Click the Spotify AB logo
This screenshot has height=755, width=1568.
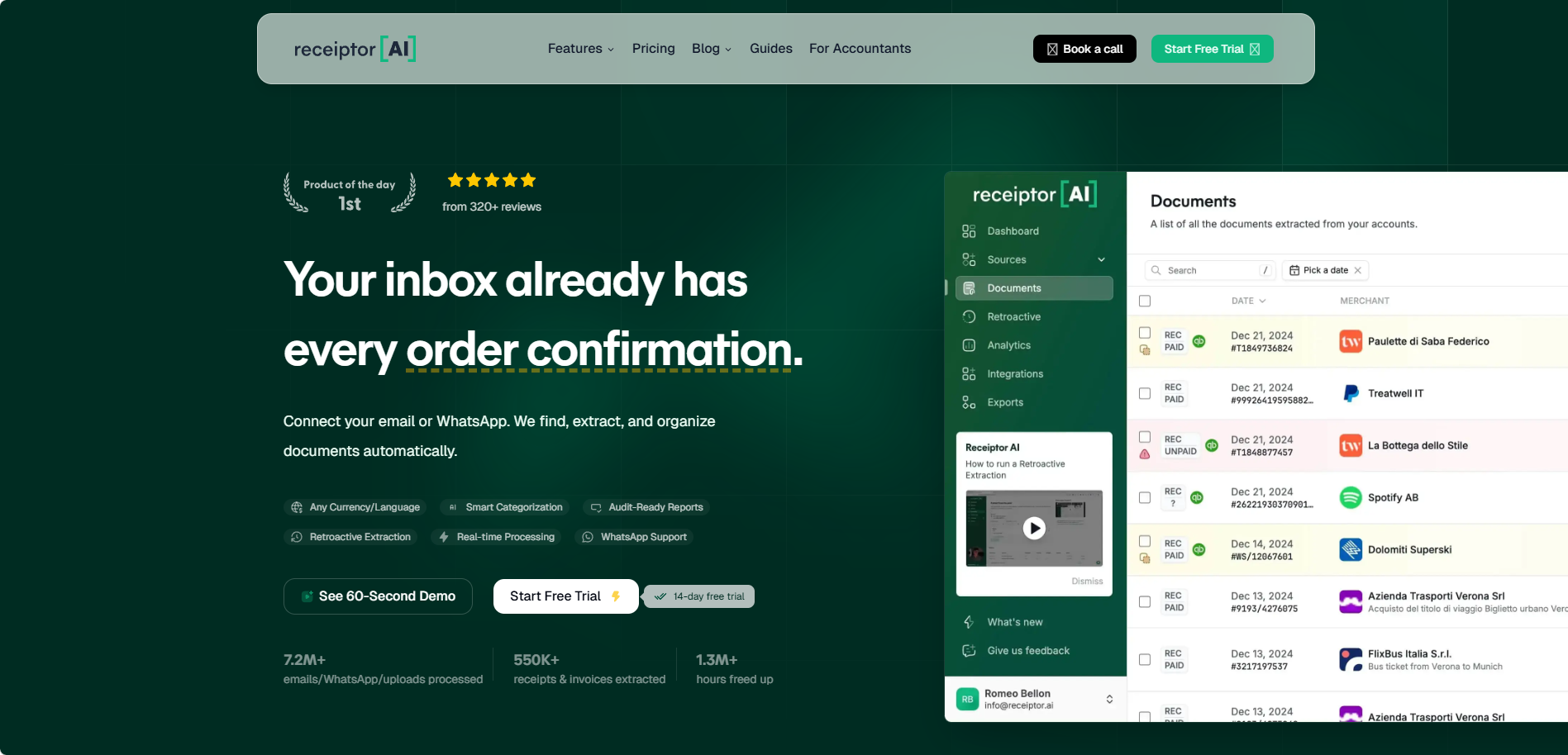point(1351,497)
